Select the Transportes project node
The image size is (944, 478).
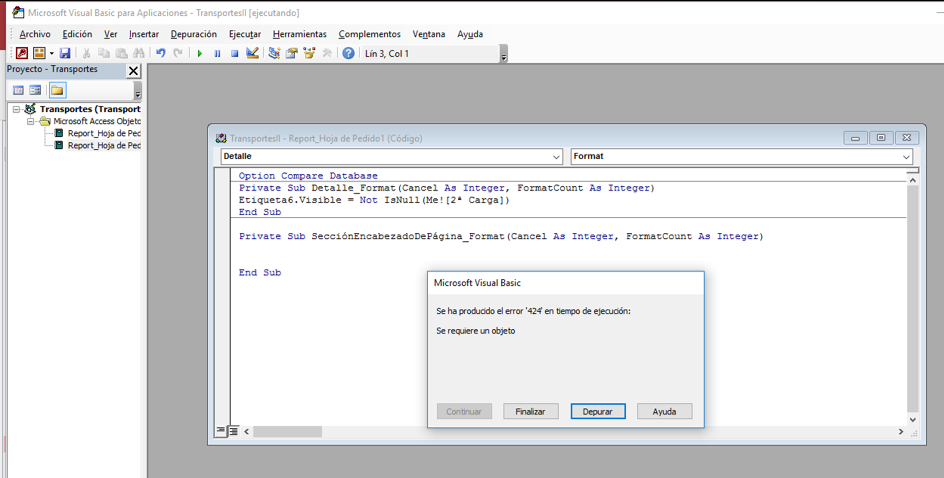click(90, 109)
